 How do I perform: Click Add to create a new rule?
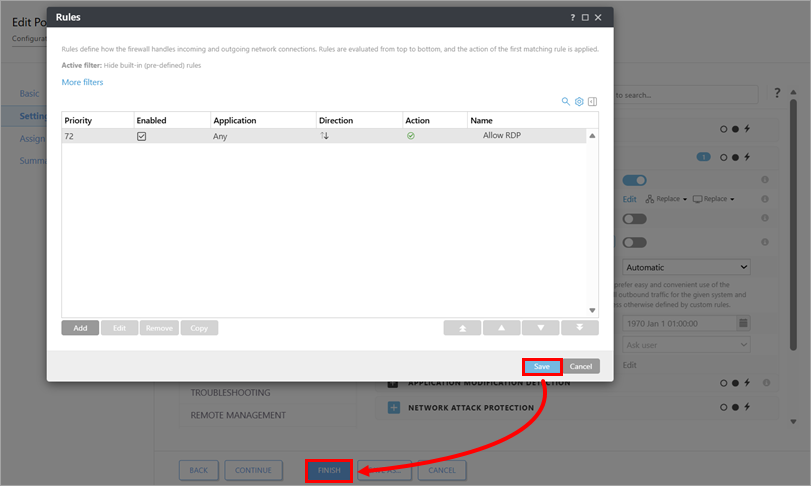click(80, 328)
